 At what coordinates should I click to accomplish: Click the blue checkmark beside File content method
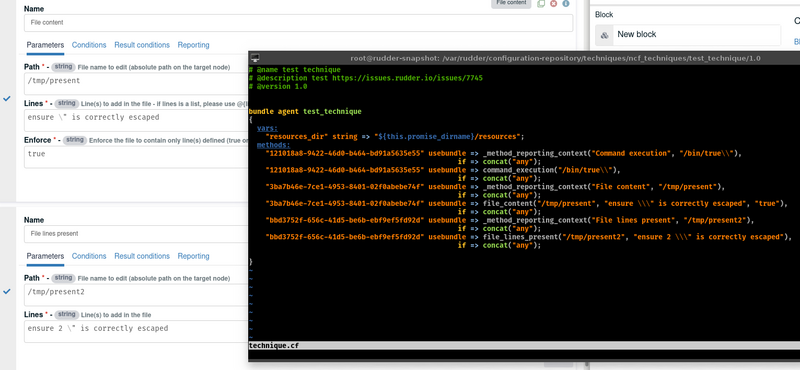click(x=7, y=98)
